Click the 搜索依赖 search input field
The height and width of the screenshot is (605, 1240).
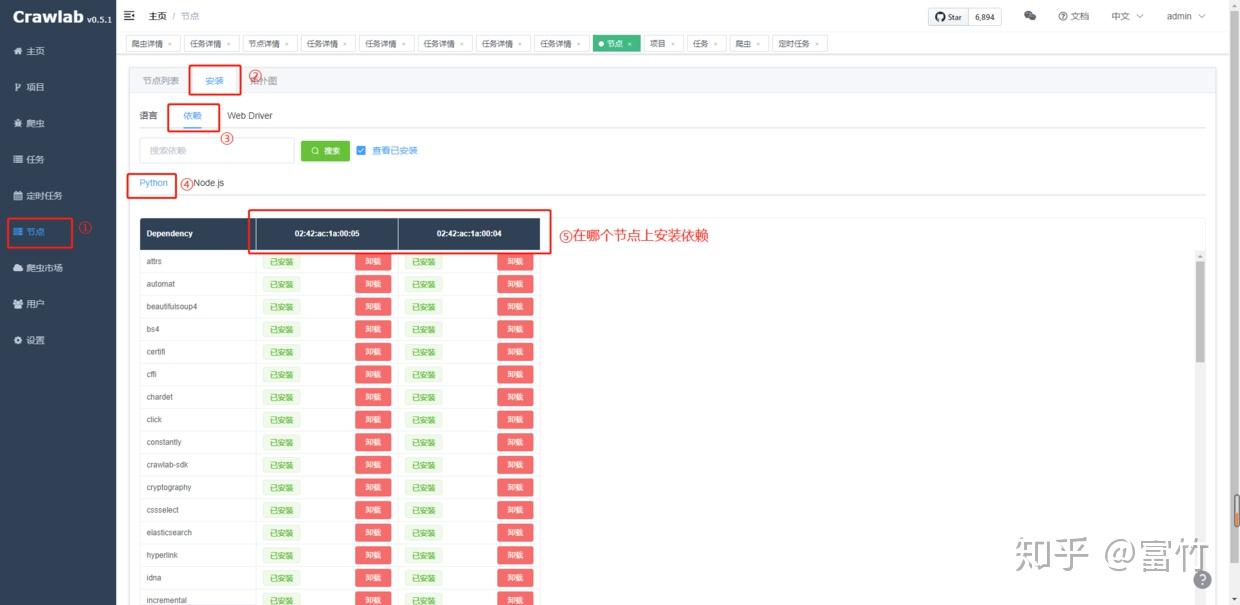tap(218, 149)
